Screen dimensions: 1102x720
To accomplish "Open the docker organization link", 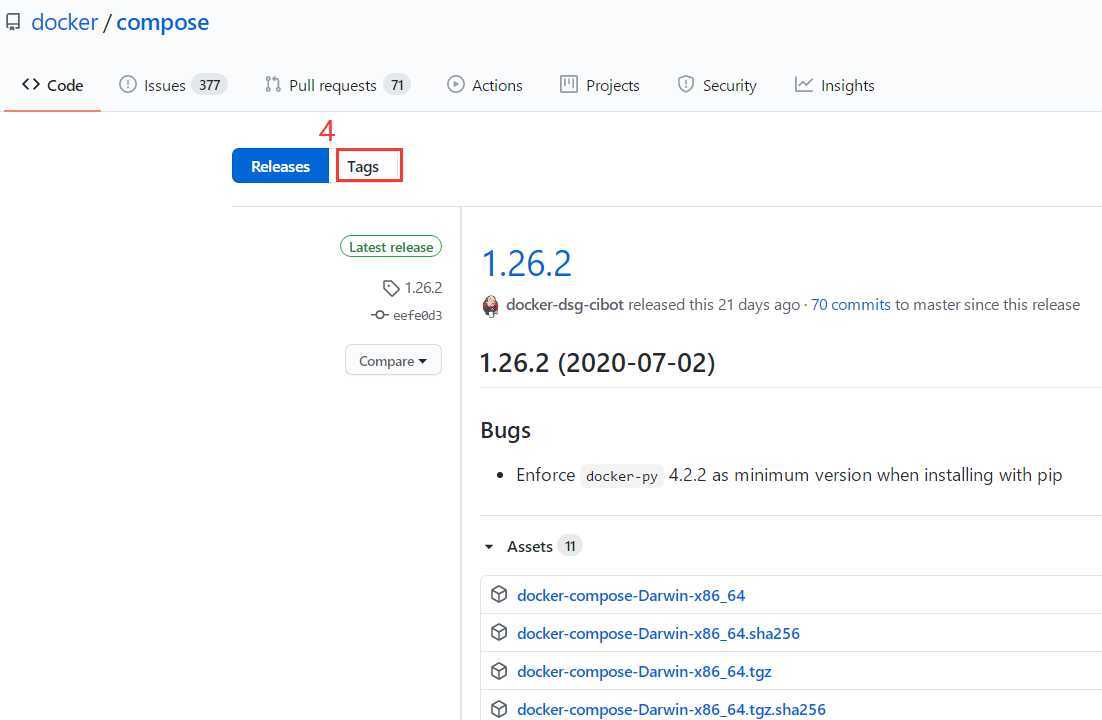I will (x=65, y=22).
